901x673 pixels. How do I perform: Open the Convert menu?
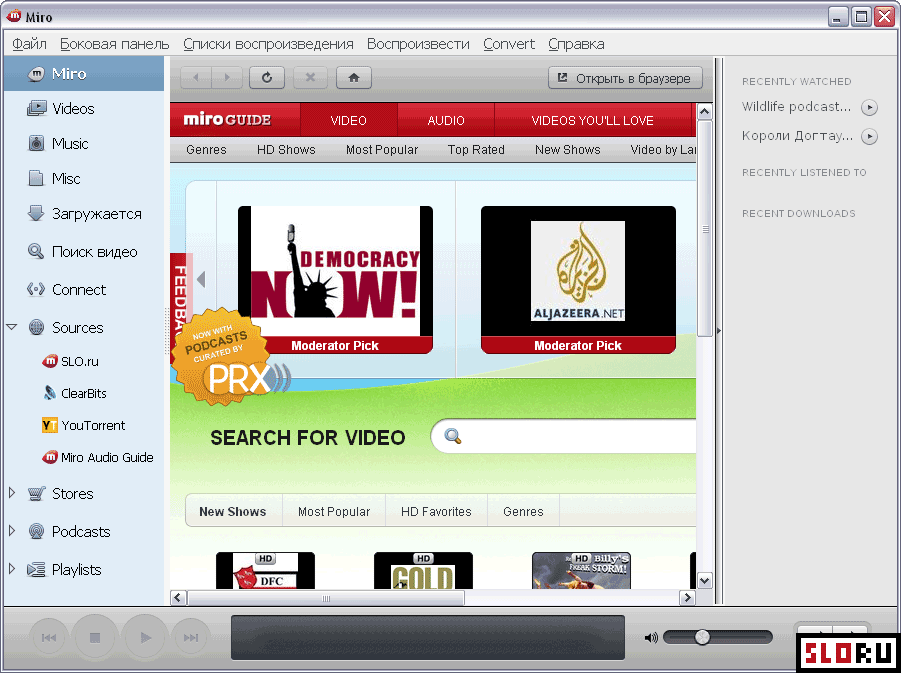509,44
